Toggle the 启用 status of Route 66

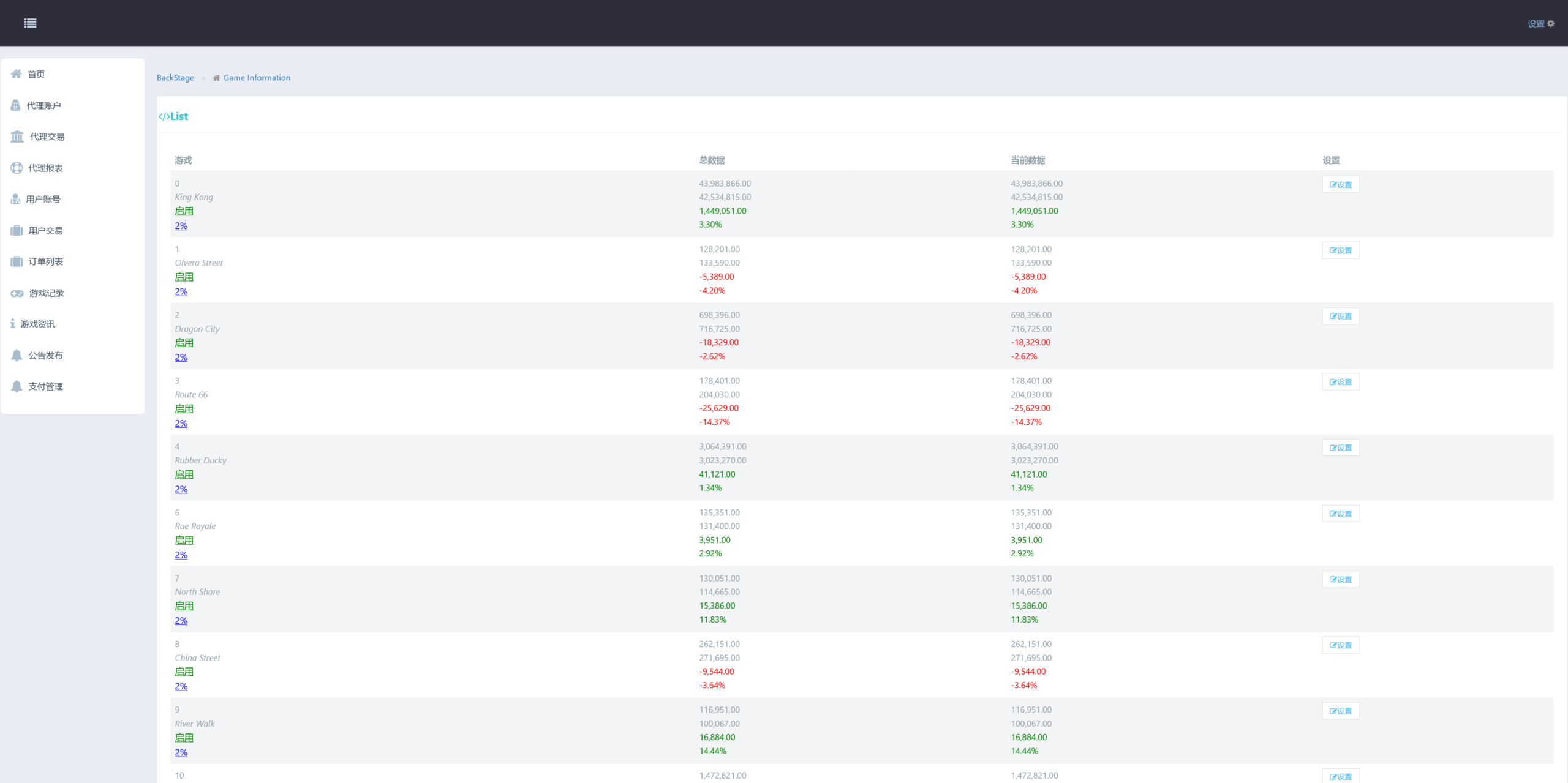point(184,408)
